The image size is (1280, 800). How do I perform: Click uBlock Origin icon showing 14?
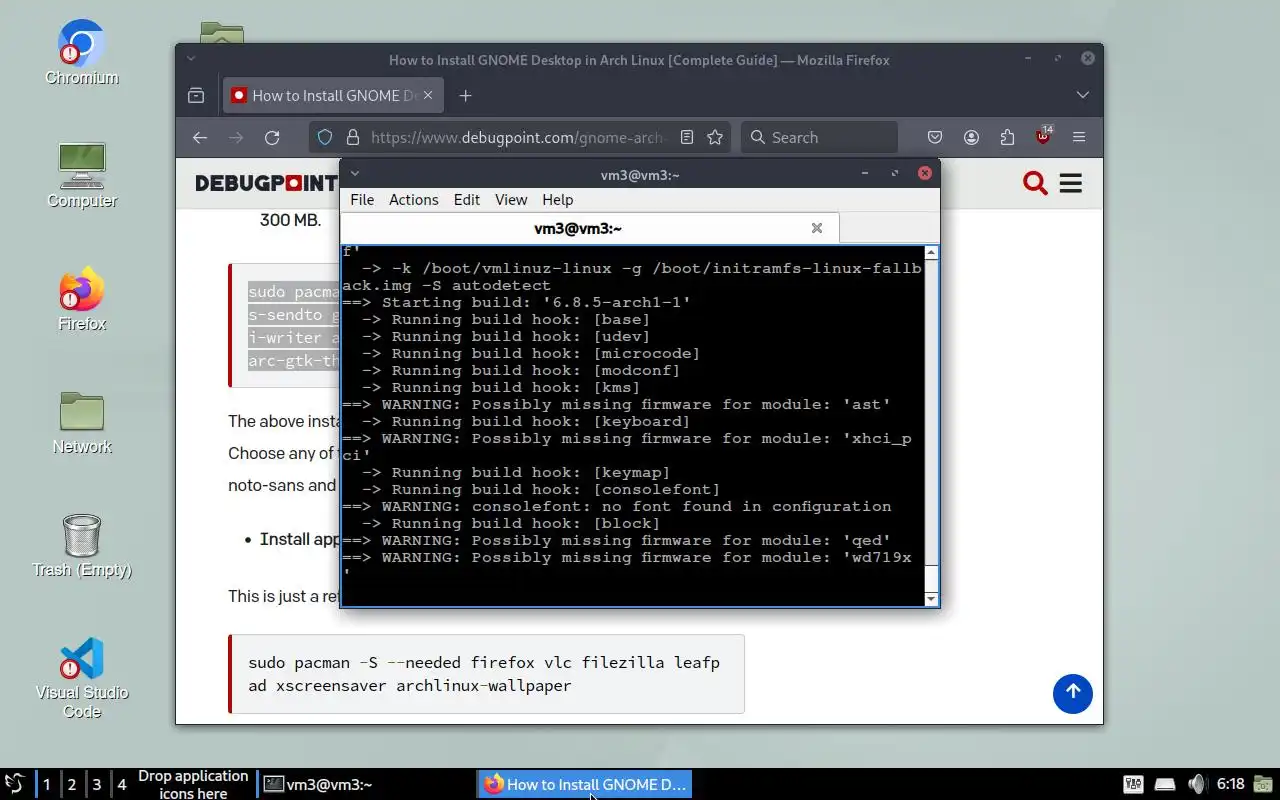(1044, 136)
